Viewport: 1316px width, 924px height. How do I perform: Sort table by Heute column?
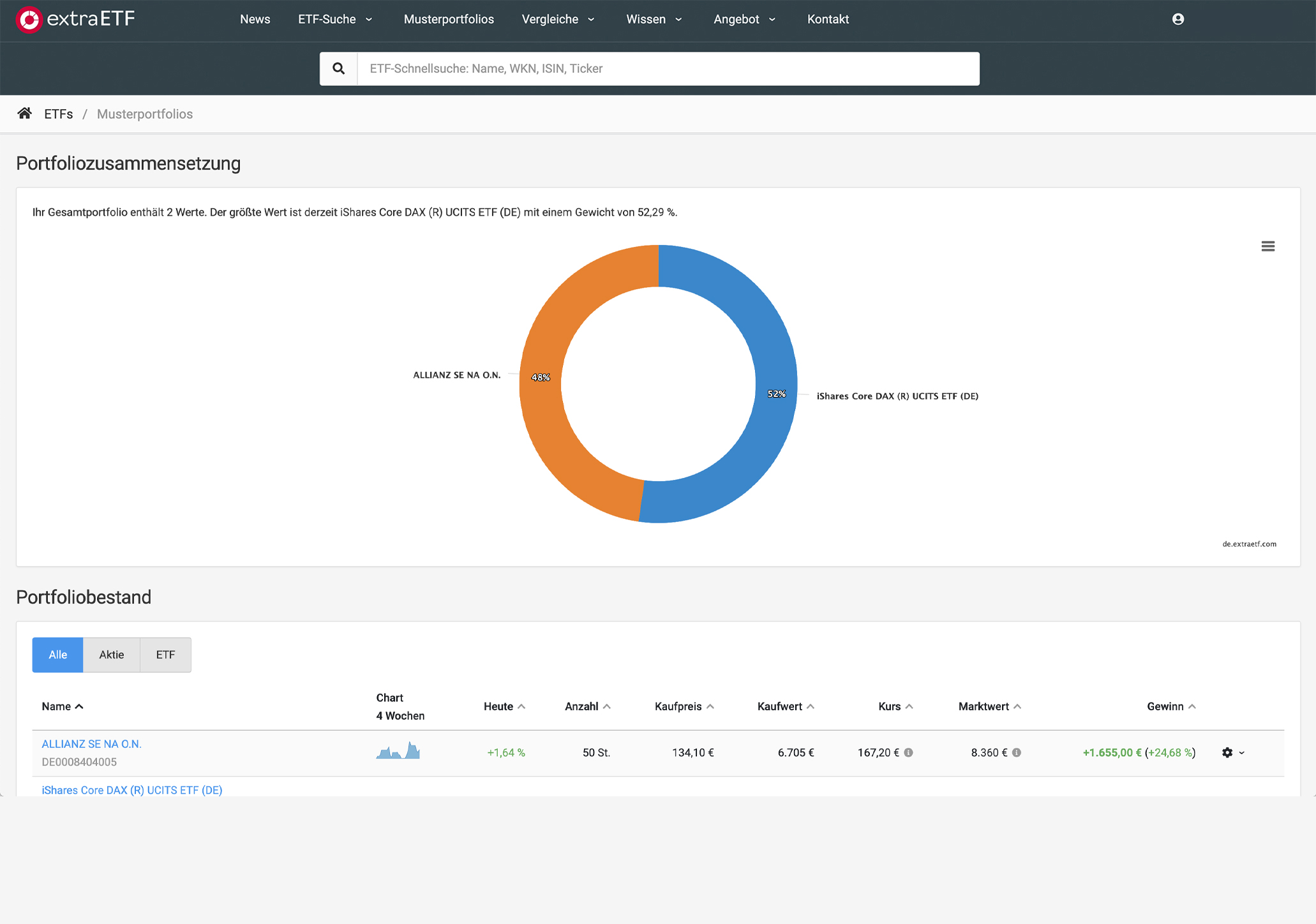(x=504, y=706)
